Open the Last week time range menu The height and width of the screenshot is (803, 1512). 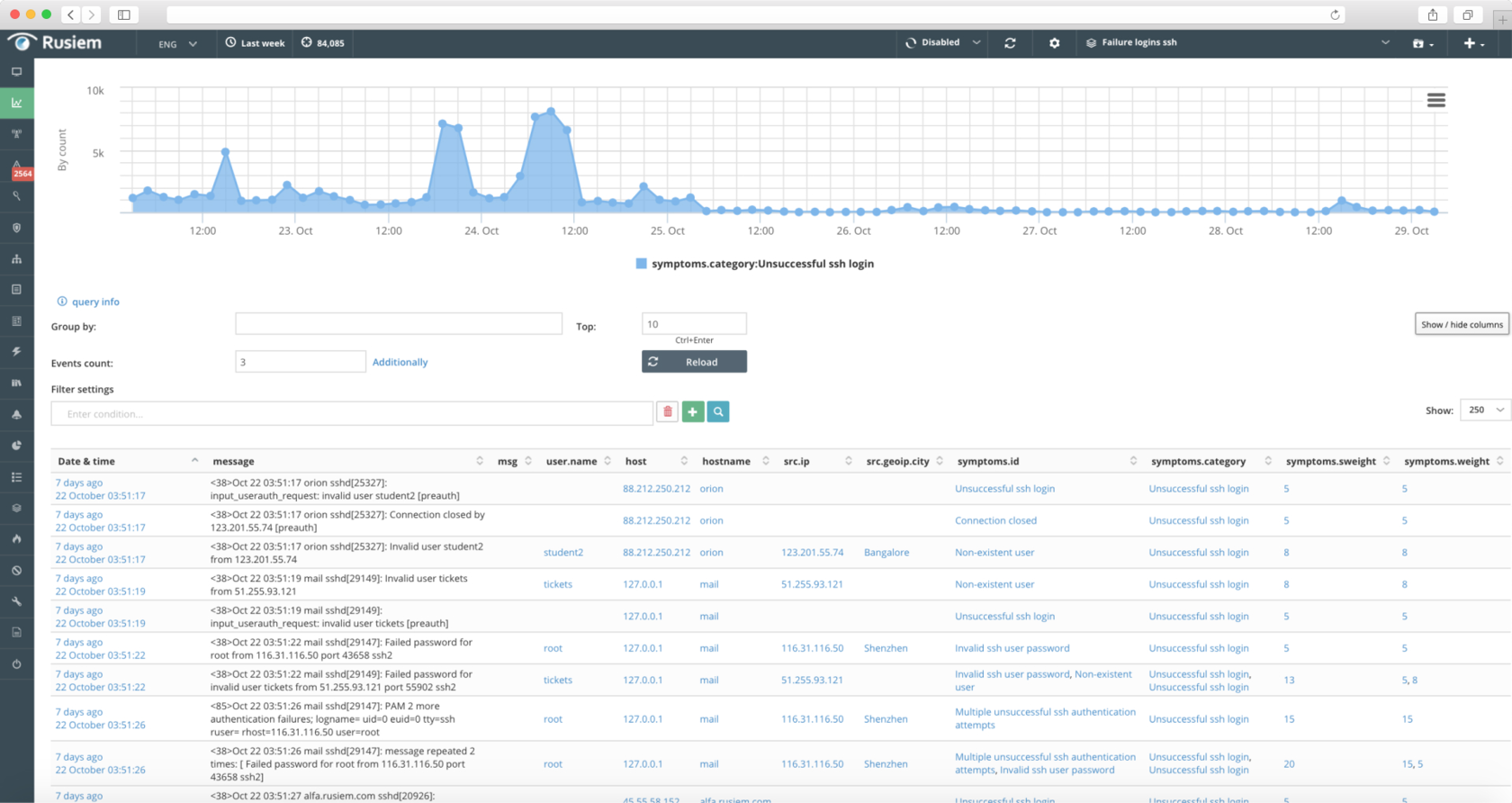coord(255,42)
